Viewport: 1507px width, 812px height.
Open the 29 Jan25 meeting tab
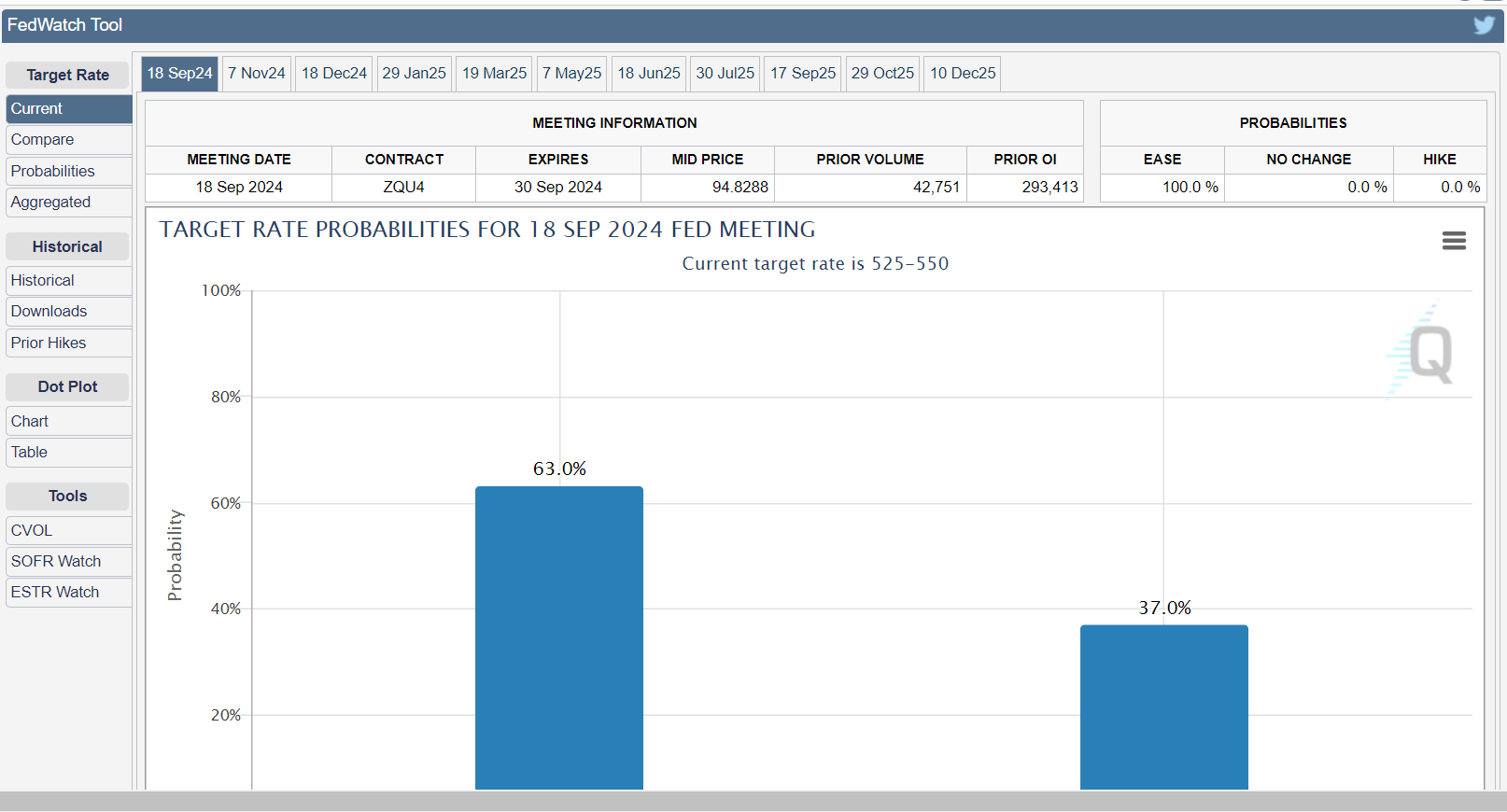(415, 74)
